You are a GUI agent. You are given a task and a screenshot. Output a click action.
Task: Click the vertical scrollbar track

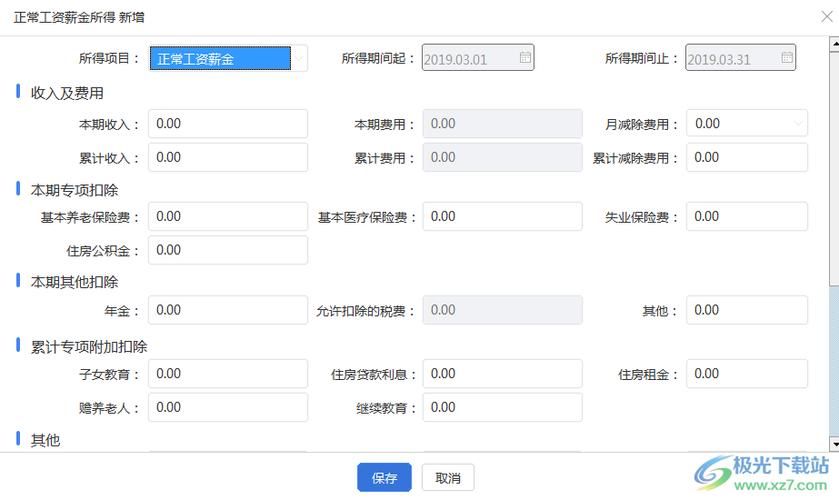pyautogui.click(x=834, y=361)
